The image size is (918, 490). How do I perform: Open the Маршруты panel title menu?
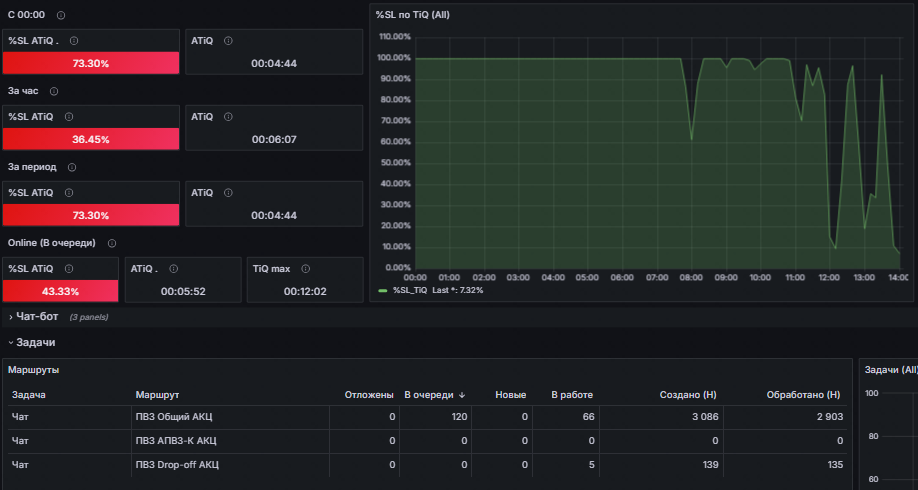click(x=33, y=370)
